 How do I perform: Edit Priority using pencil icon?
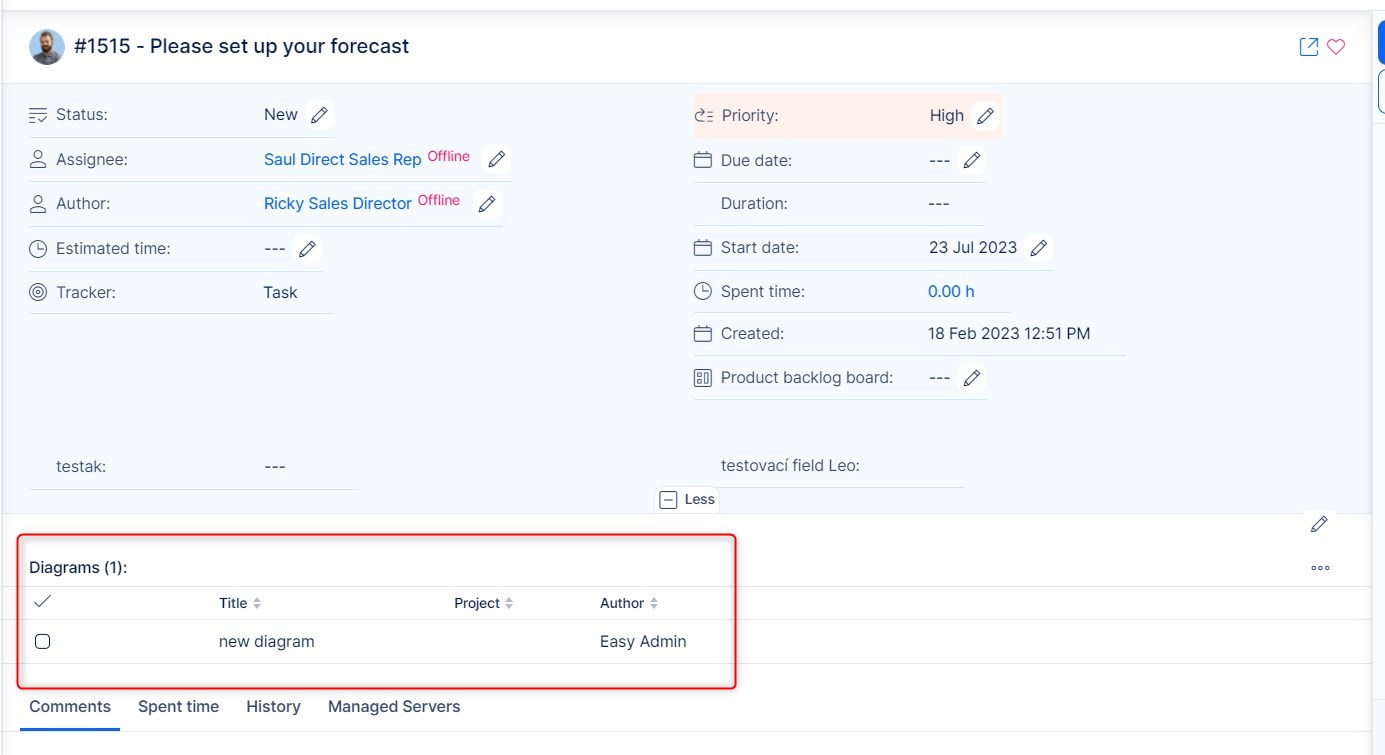click(985, 116)
